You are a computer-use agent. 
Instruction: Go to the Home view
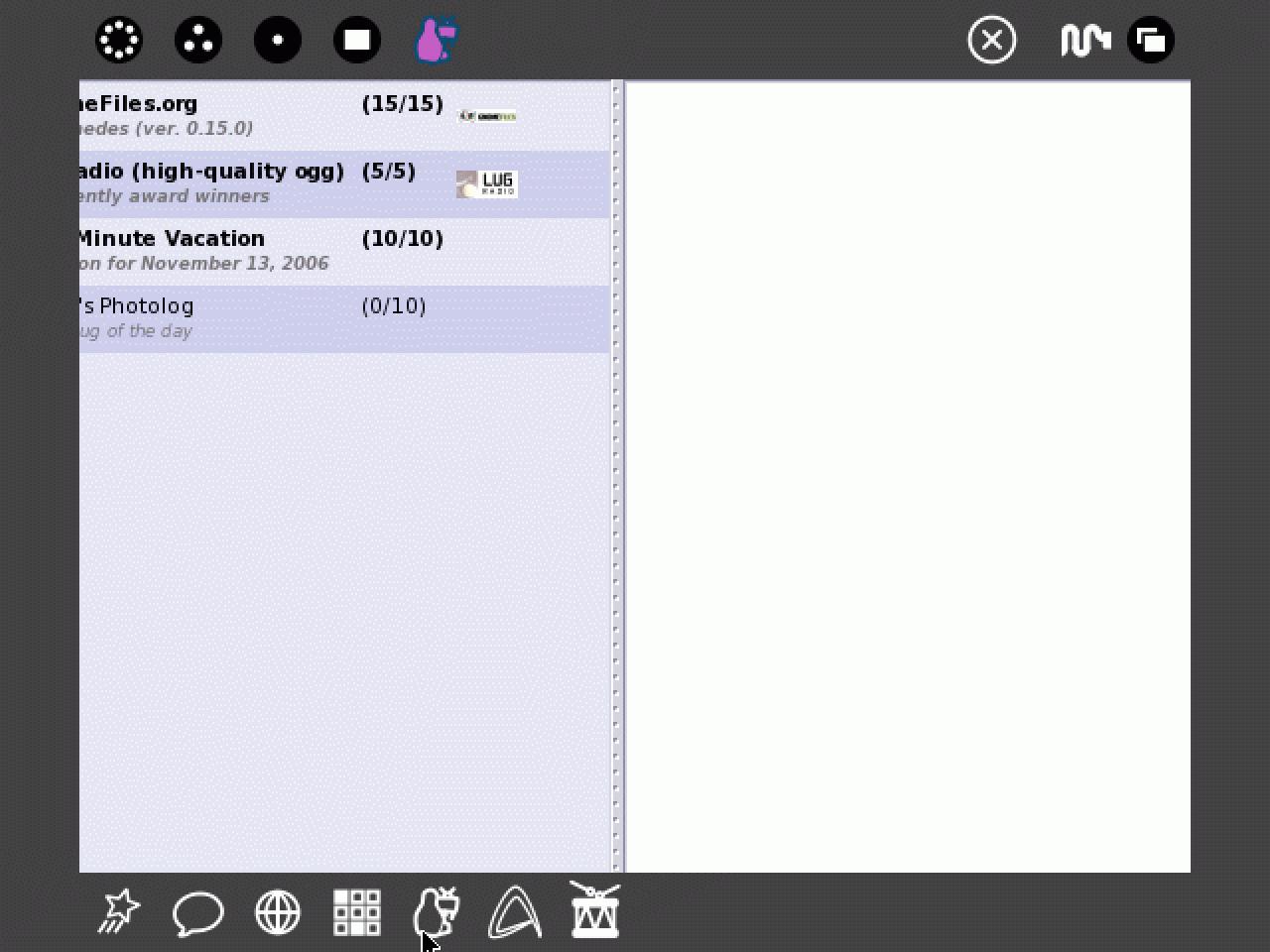point(278,40)
